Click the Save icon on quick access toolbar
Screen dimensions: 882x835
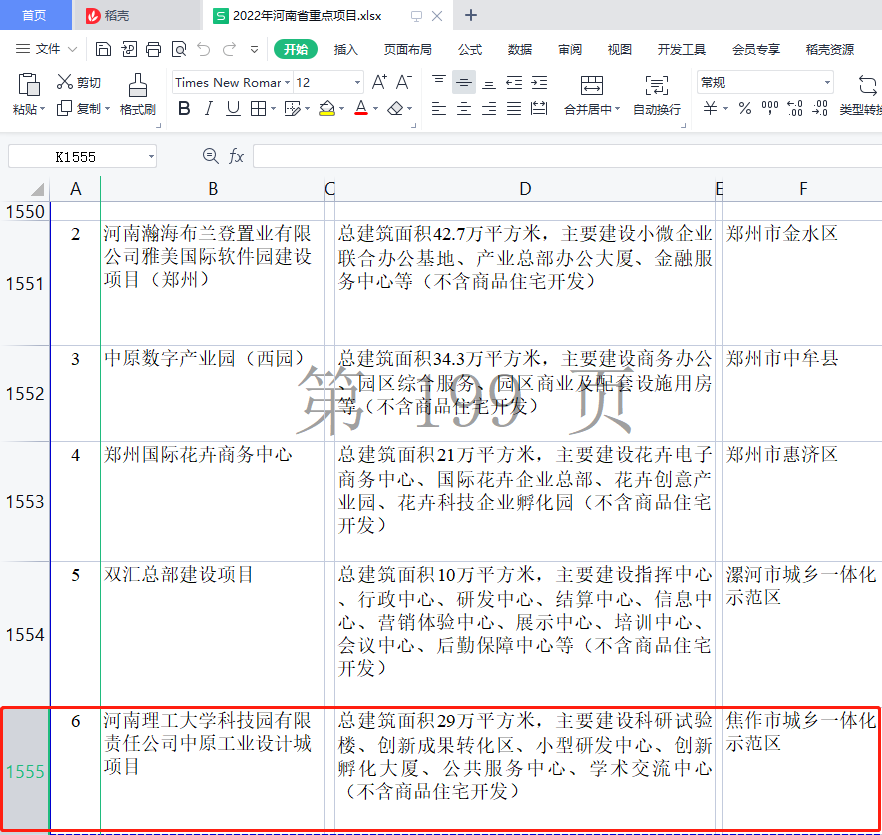104,47
